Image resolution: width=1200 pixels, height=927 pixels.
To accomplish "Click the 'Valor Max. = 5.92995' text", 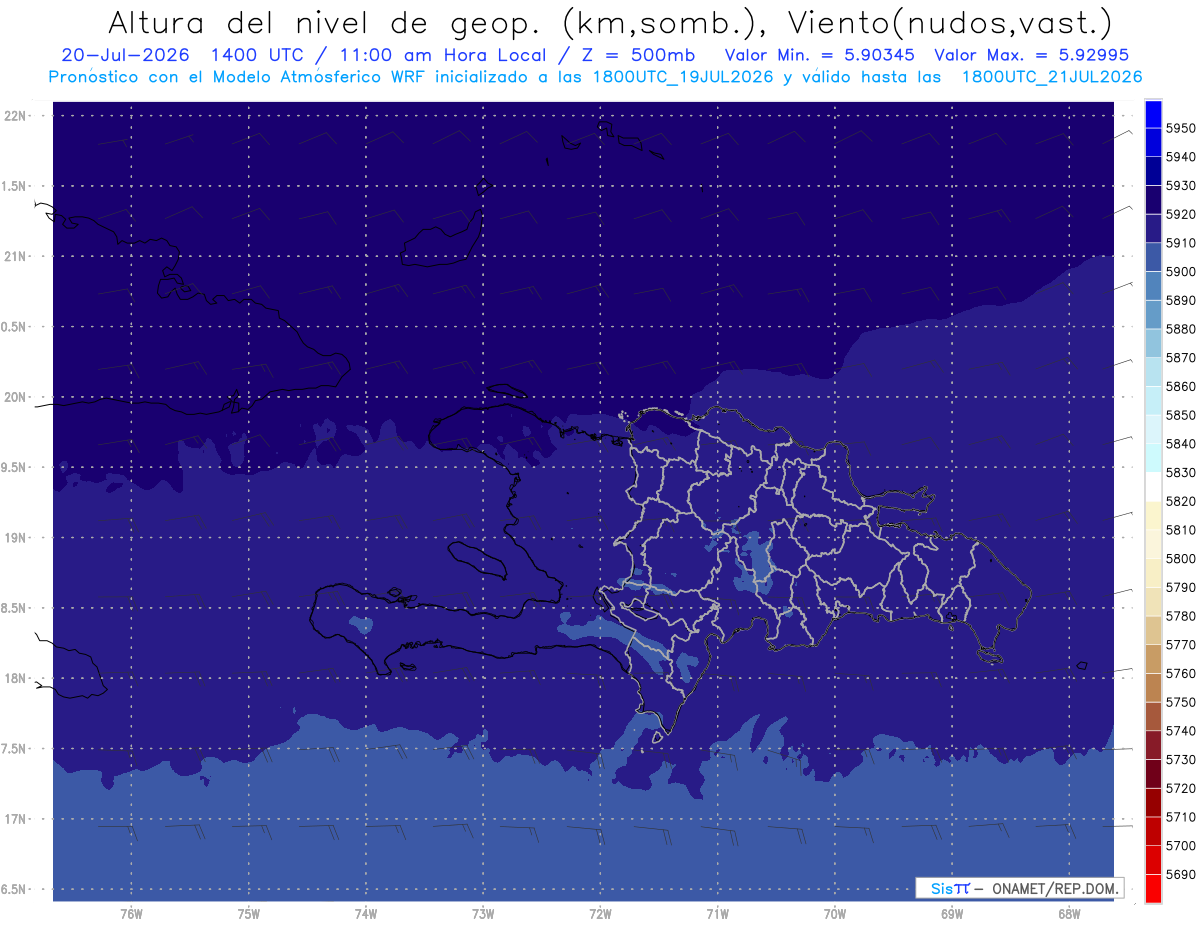I will (x=1031, y=55).
